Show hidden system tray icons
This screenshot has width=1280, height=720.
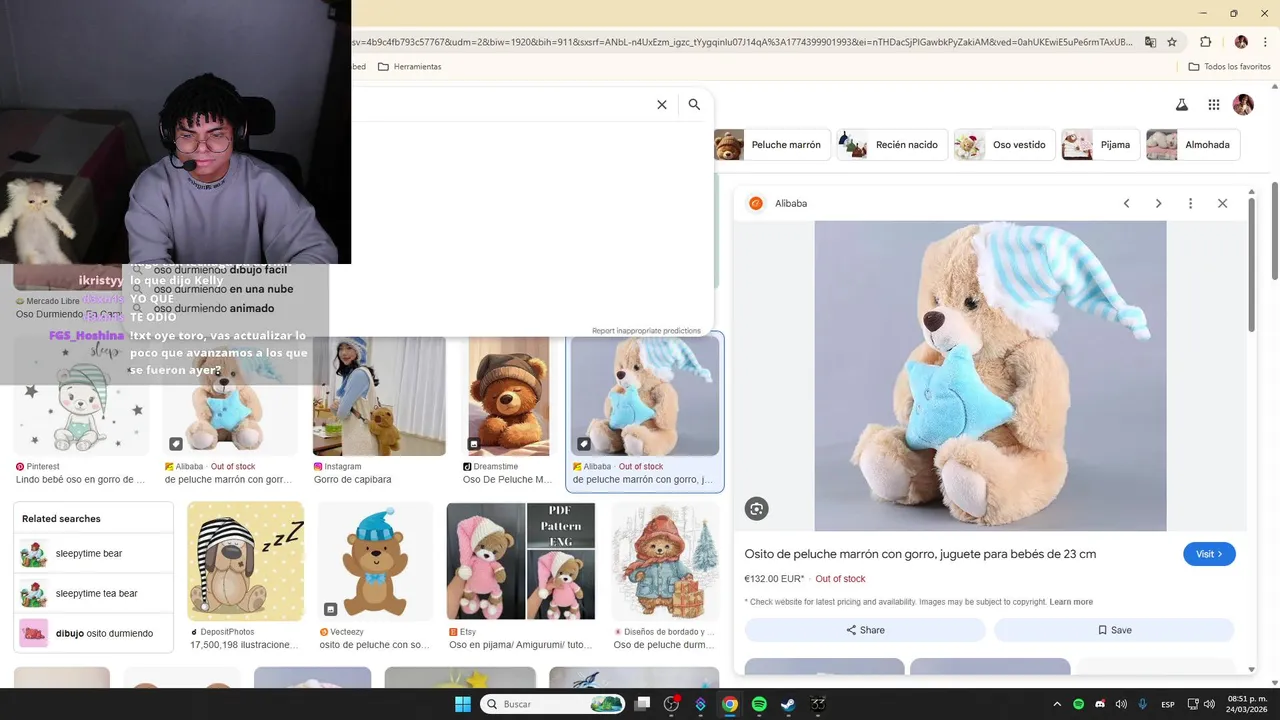[1057, 704]
